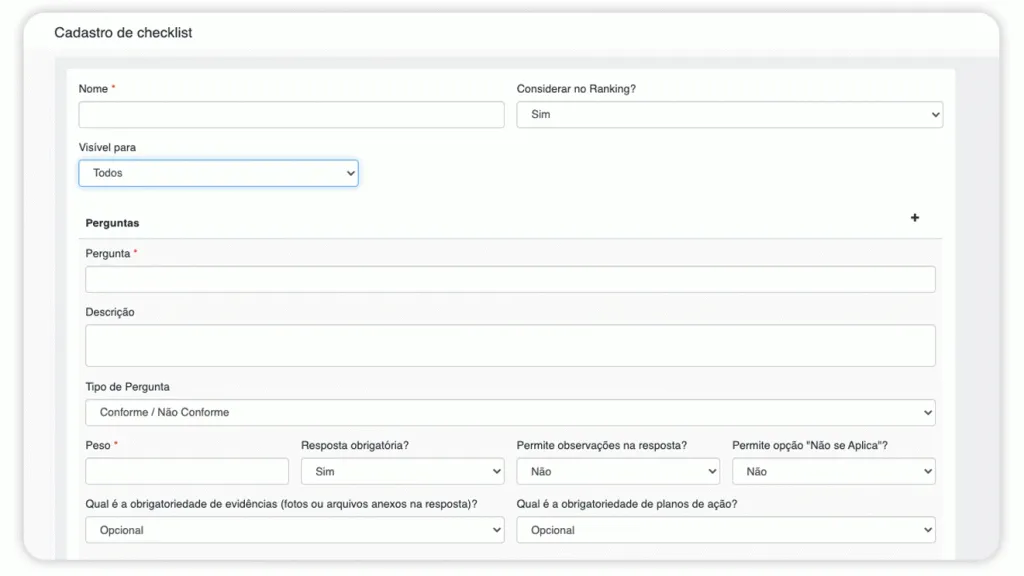Open the Considerar no Ranking dropdown
1024x576 pixels.
pyautogui.click(x=729, y=115)
